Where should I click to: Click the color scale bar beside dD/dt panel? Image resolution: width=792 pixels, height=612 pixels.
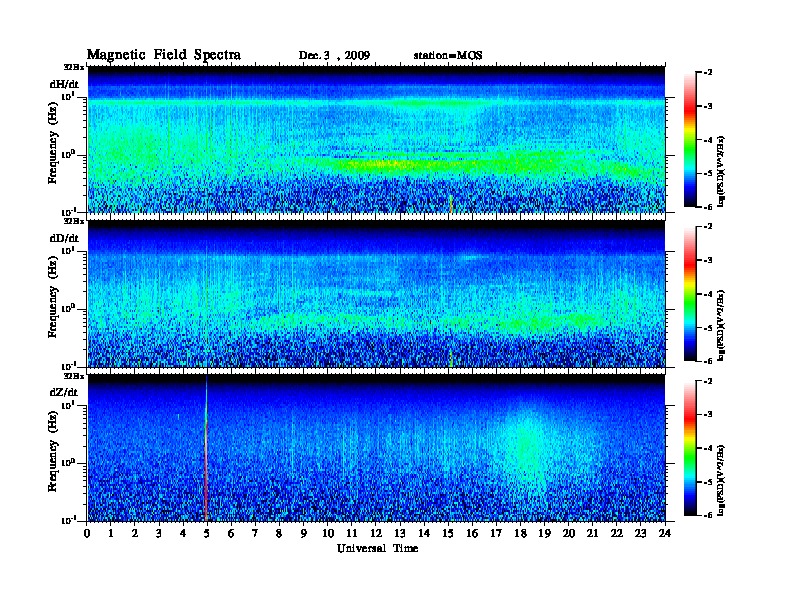(690, 294)
